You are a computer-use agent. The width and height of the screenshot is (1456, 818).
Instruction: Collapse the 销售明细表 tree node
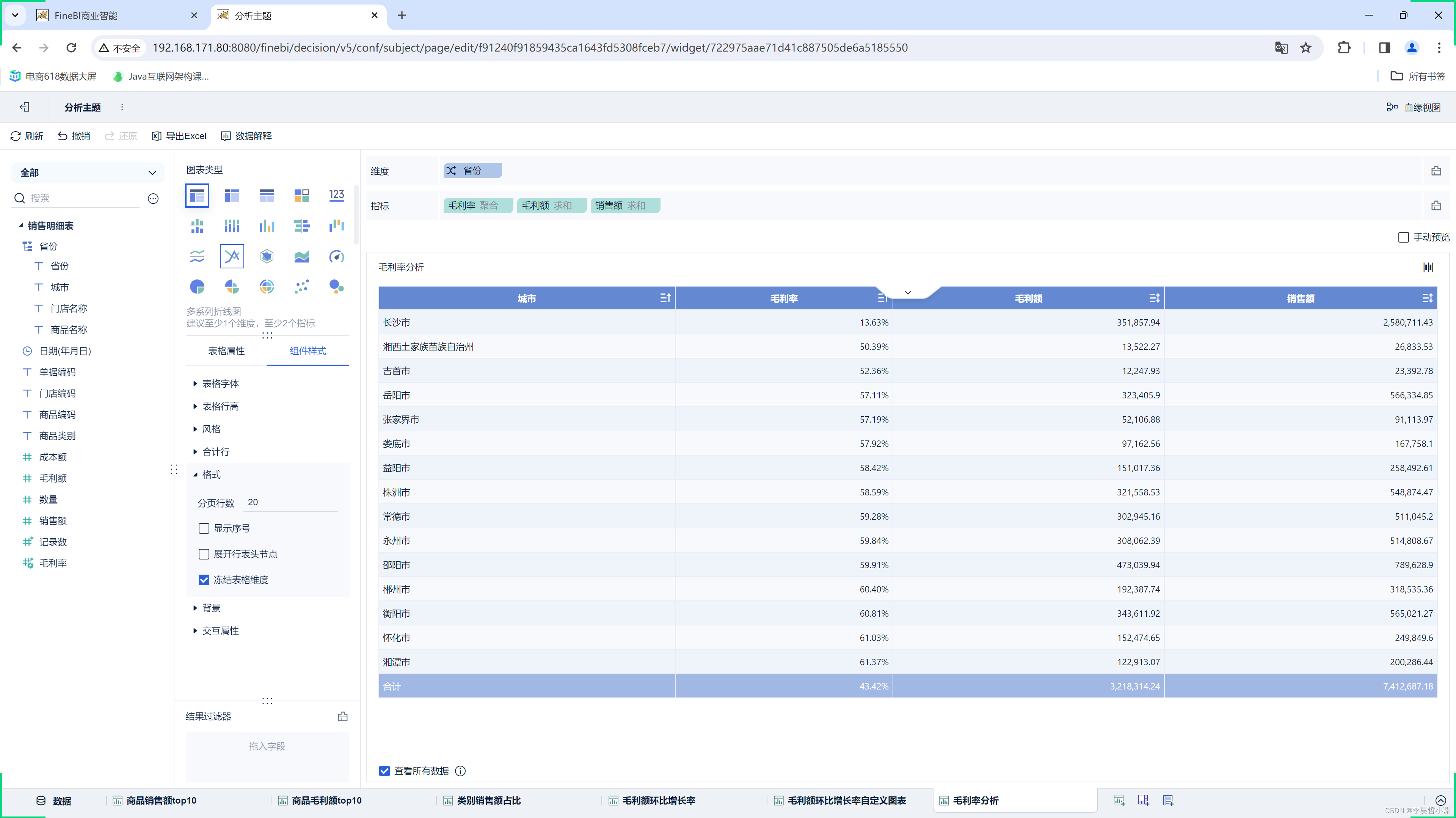pos(21,226)
